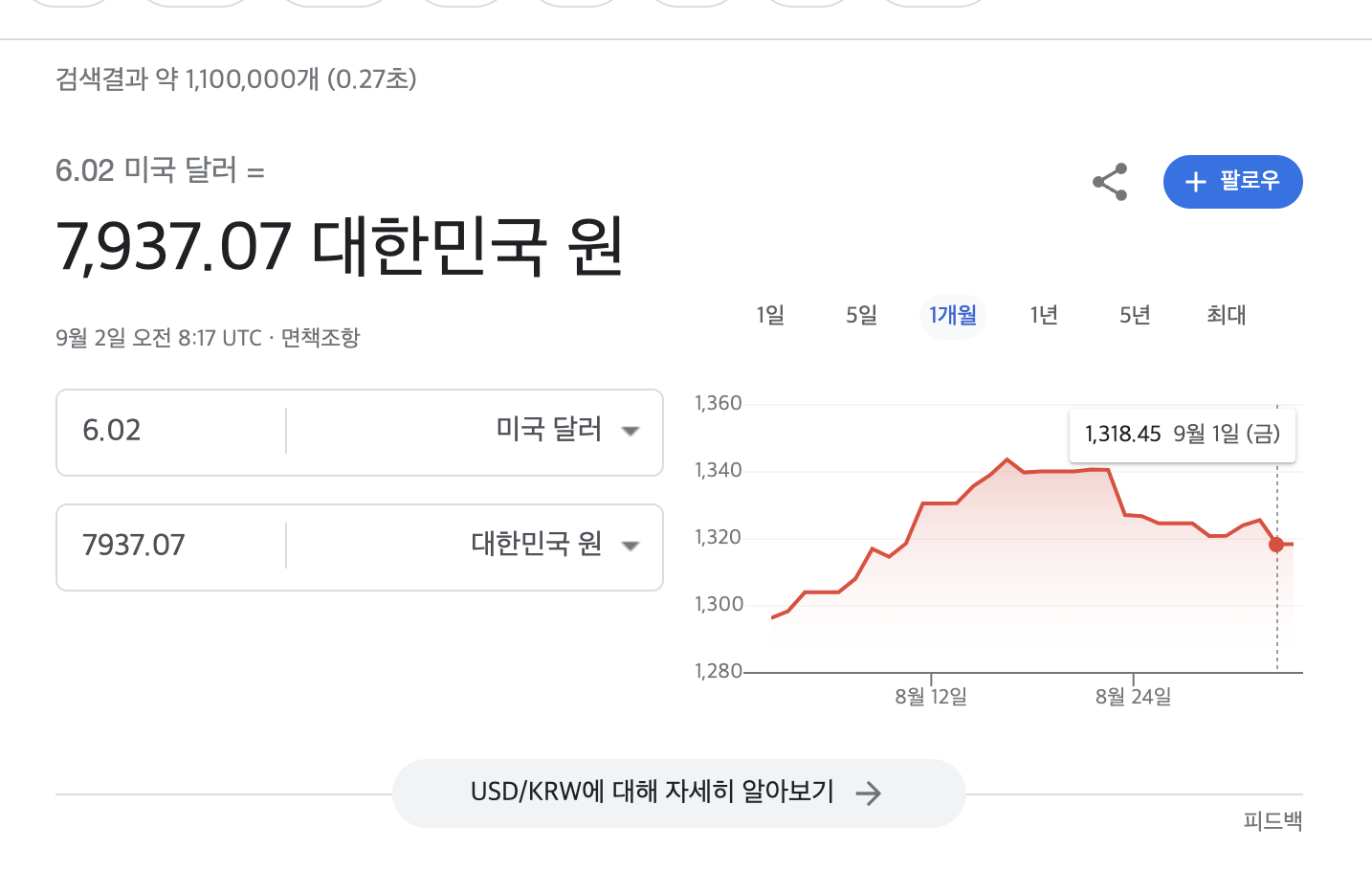This screenshot has height=894, width=1372.
Task: Select the 1년 tab
Action: click(1043, 315)
